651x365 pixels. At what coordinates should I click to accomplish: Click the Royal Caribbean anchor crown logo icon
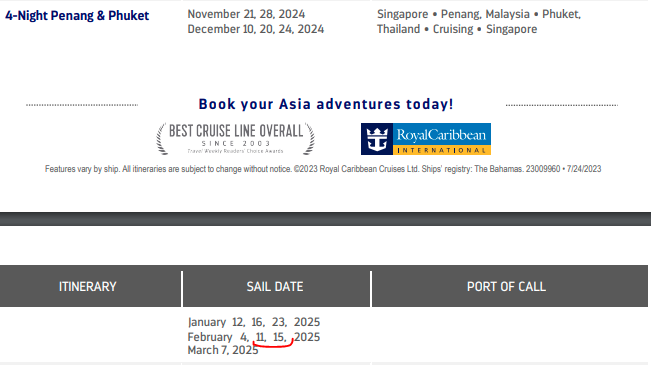[x=377, y=139]
